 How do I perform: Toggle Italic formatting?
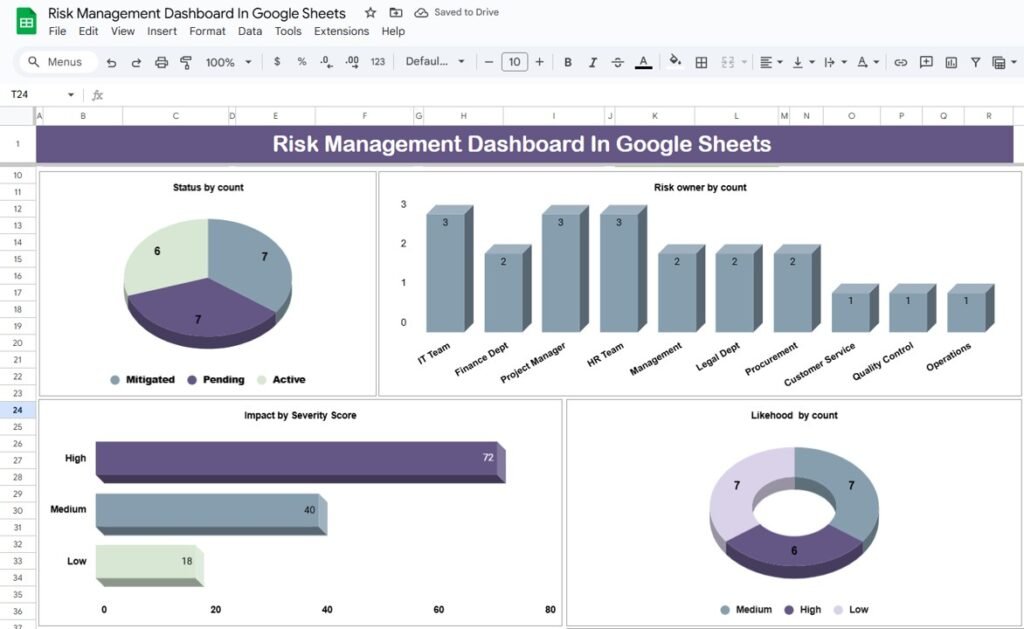pos(592,62)
